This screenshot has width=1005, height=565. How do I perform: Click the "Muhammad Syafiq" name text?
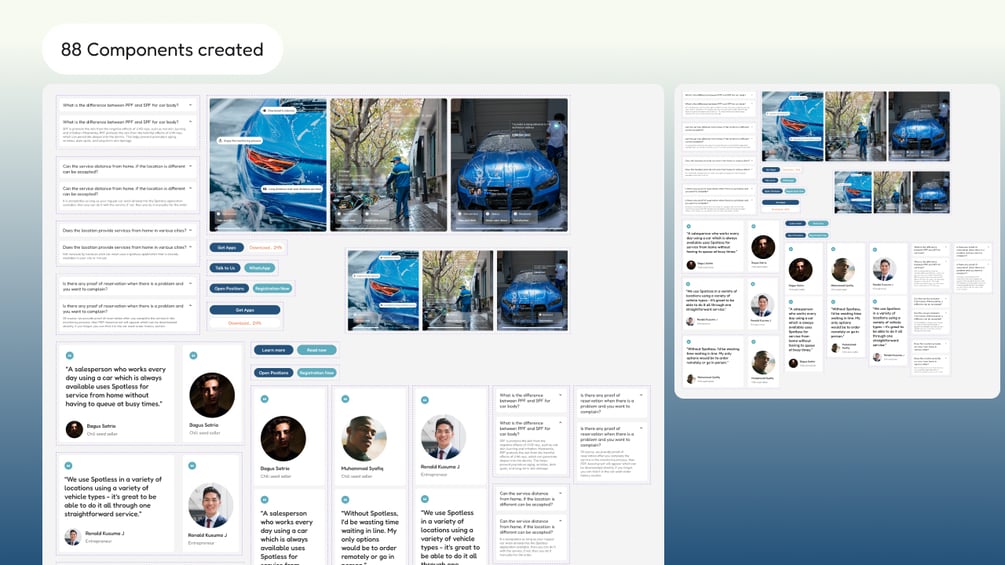coord(362,468)
